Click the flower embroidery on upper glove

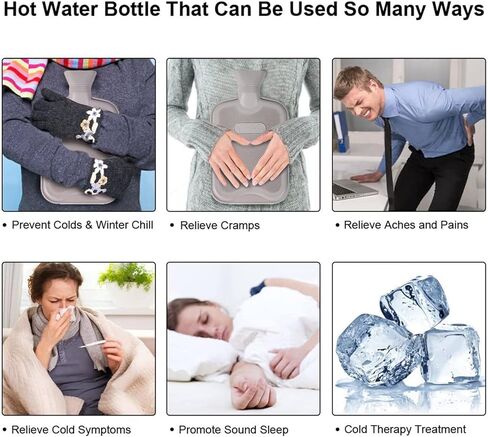tap(89, 125)
